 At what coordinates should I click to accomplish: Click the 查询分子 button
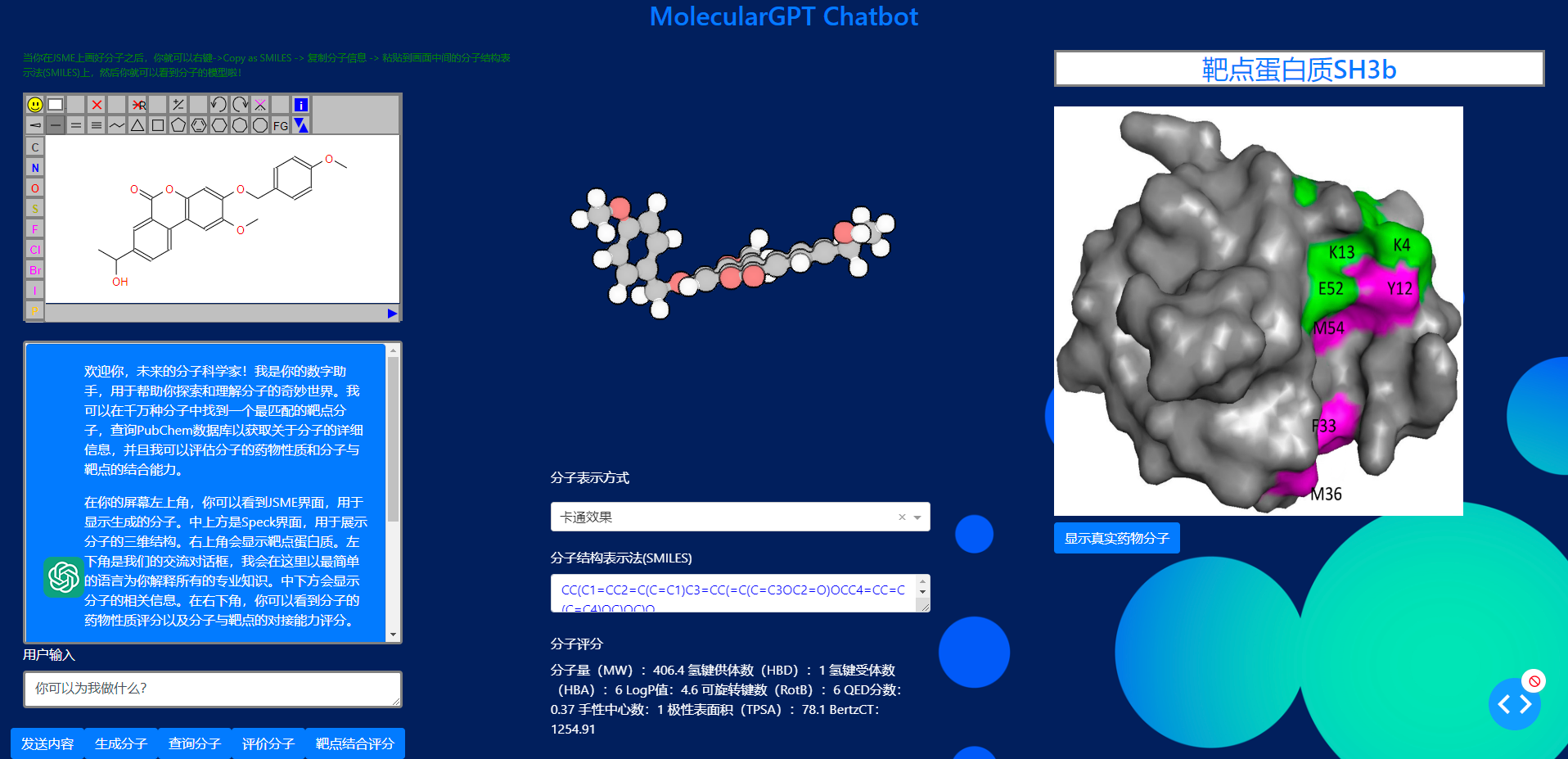(195, 743)
